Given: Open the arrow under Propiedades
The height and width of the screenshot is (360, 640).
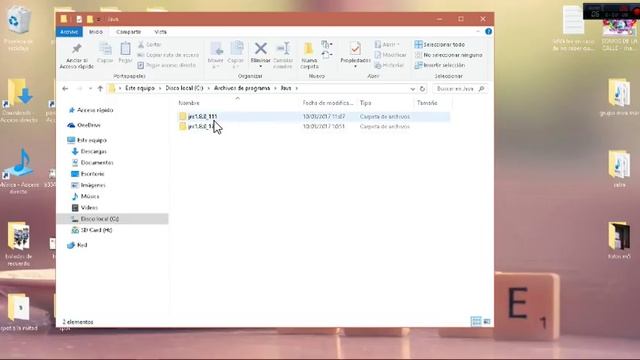Looking at the screenshot, I should (356, 66).
